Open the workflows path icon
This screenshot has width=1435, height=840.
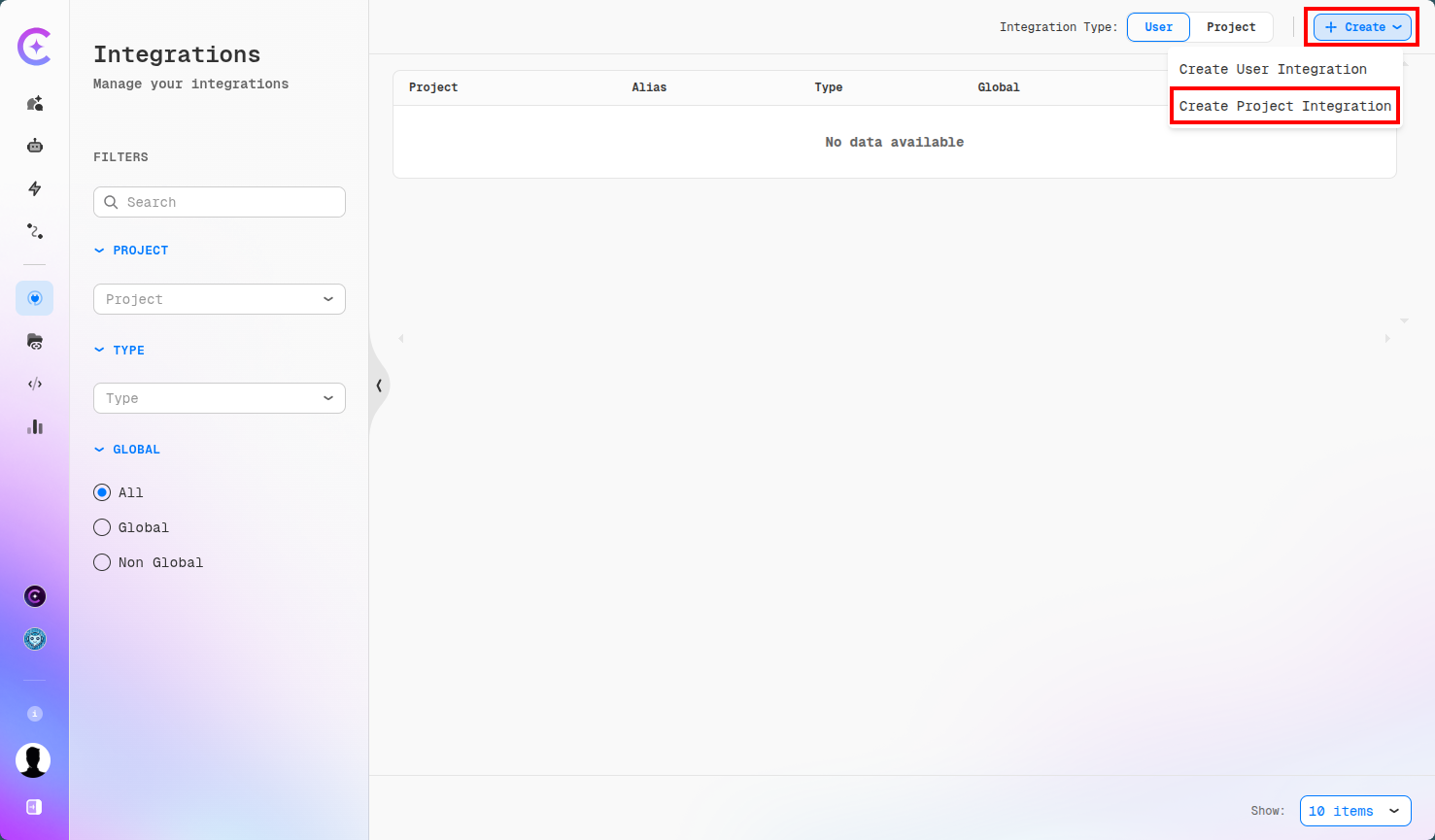coord(35,231)
